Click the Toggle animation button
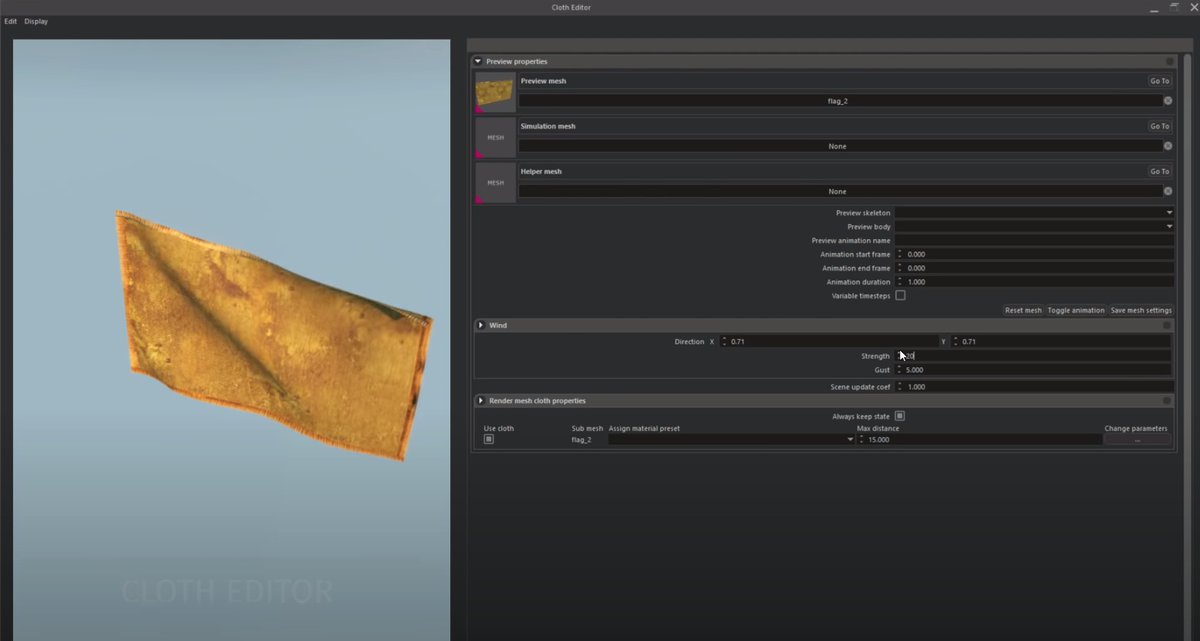Screen dimensions: 1200x641 [x=1076, y=310]
